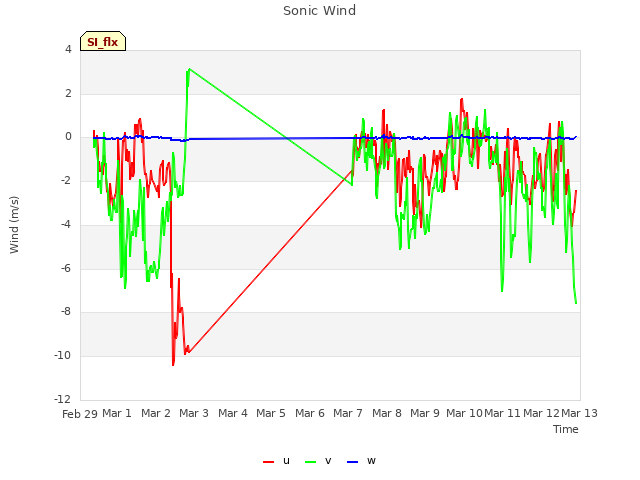Click the Mar 2 x-axis label
The height and width of the screenshot is (480, 640).
pyautogui.click(x=156, y=413)
